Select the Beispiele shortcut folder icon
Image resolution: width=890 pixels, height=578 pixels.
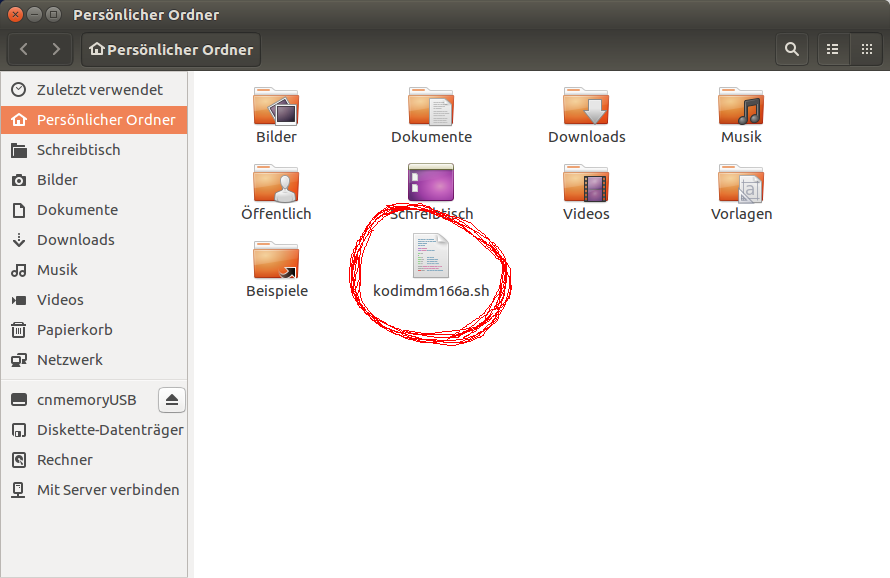pyautogui.click(x=276, y=261)
